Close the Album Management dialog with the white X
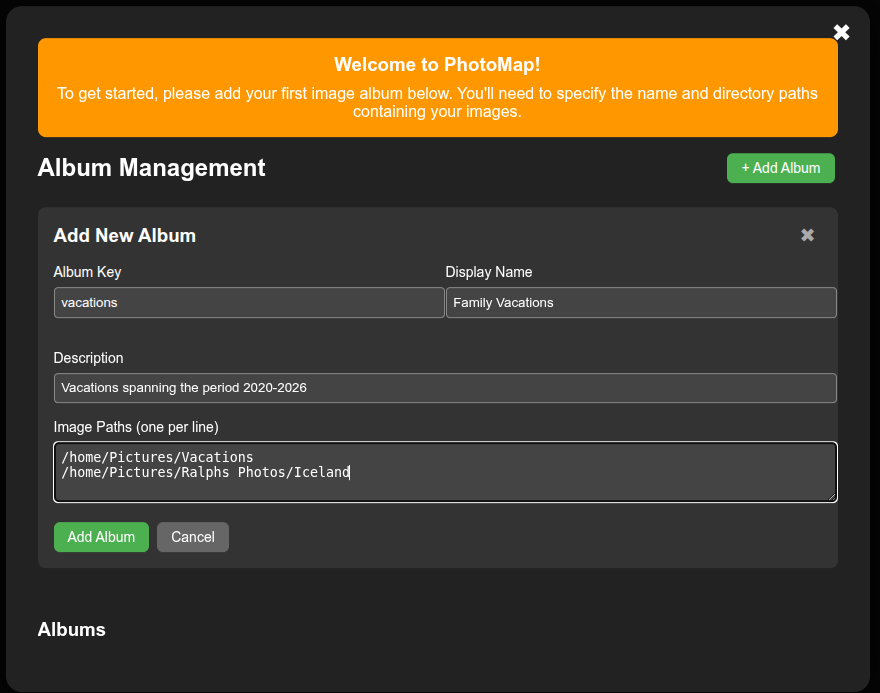This screenshot has width=880, height=693. click(x=841, y=33)
